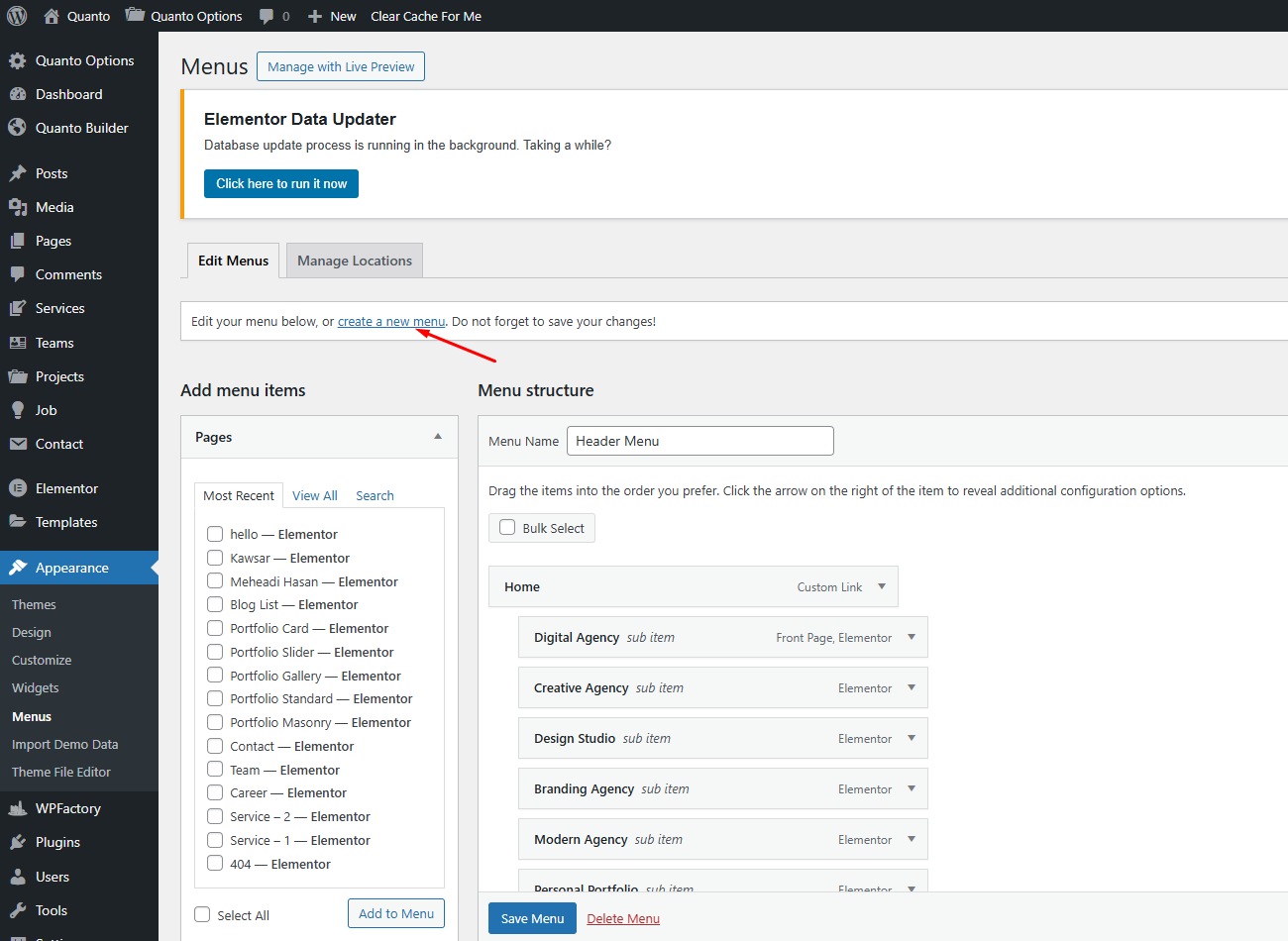Click the Pages icon in sidebar
The height and width of the screenshot is (941, 1288).
(18, 241)
